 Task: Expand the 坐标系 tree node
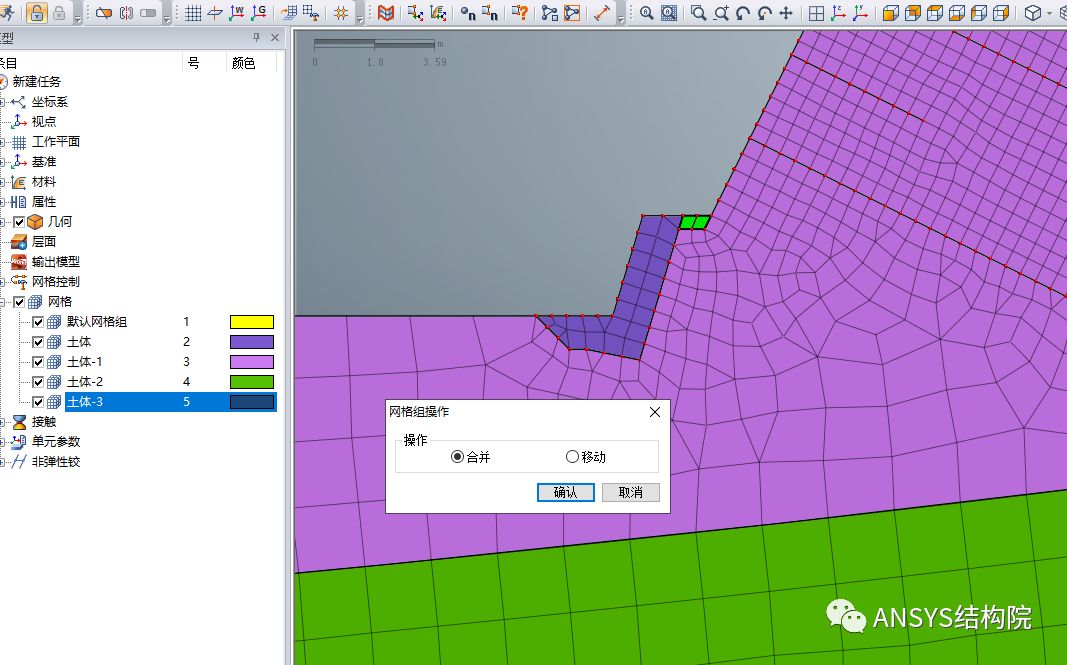pos(3,102)
